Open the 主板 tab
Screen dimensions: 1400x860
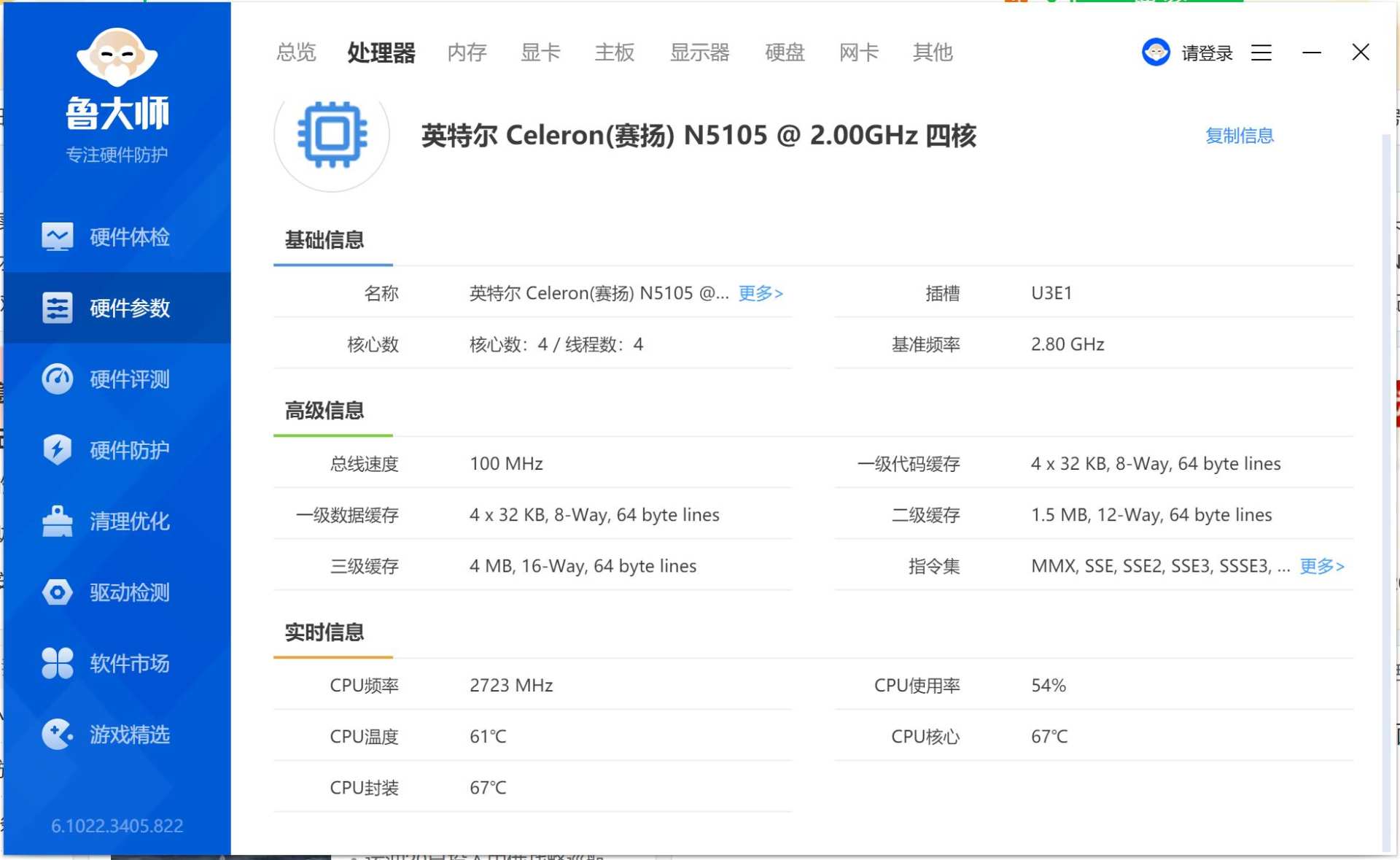[x=615, y=52]
